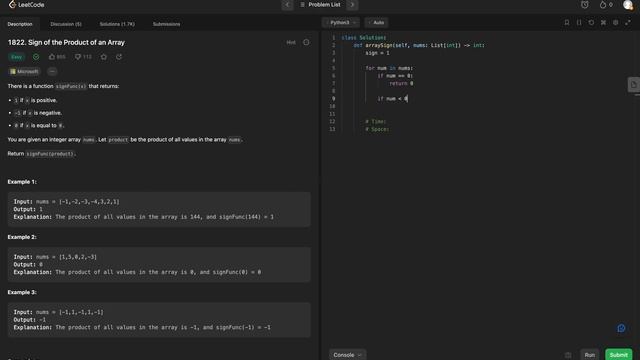Go to the previous problem arrow
Screen dimensions: 640x360
287,5
